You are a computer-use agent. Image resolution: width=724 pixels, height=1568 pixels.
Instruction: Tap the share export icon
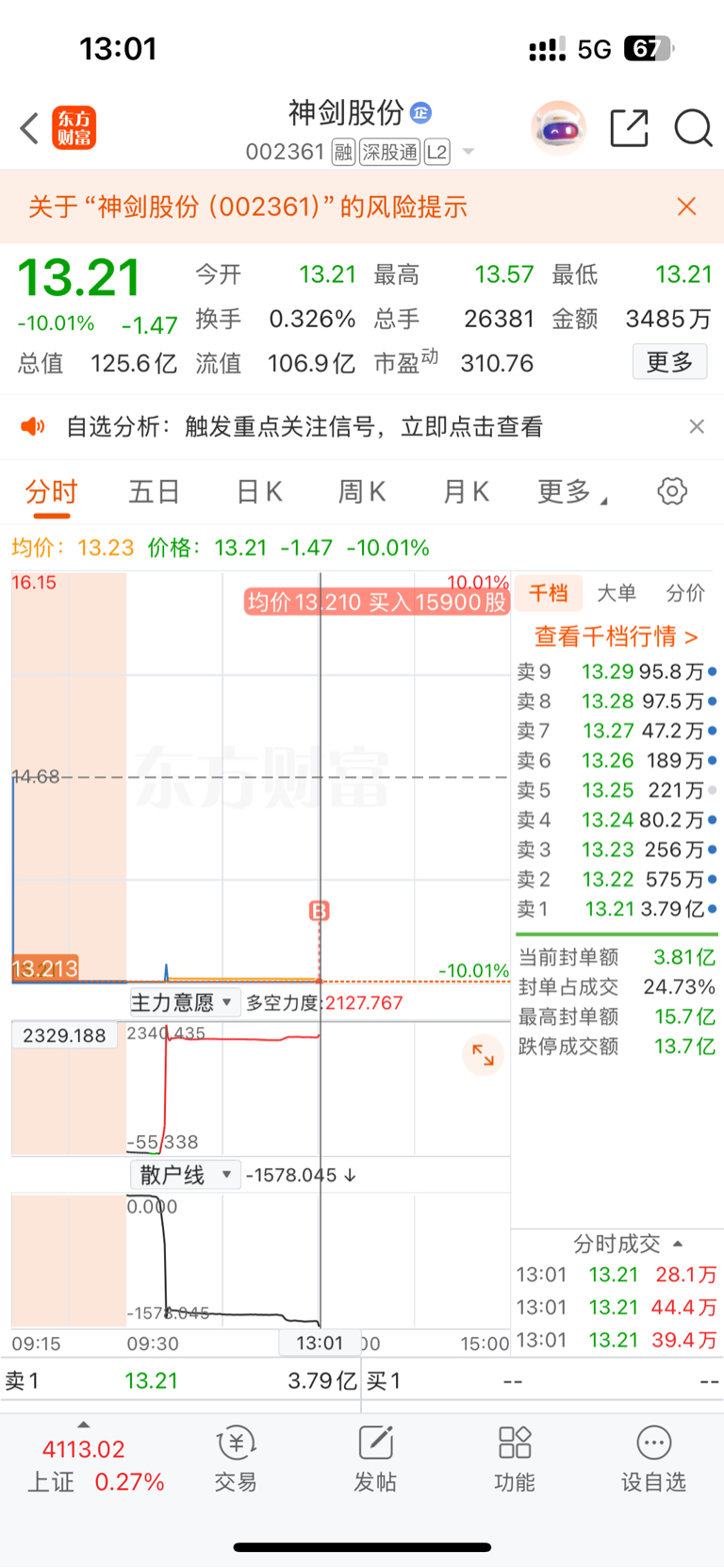[629, 128]
